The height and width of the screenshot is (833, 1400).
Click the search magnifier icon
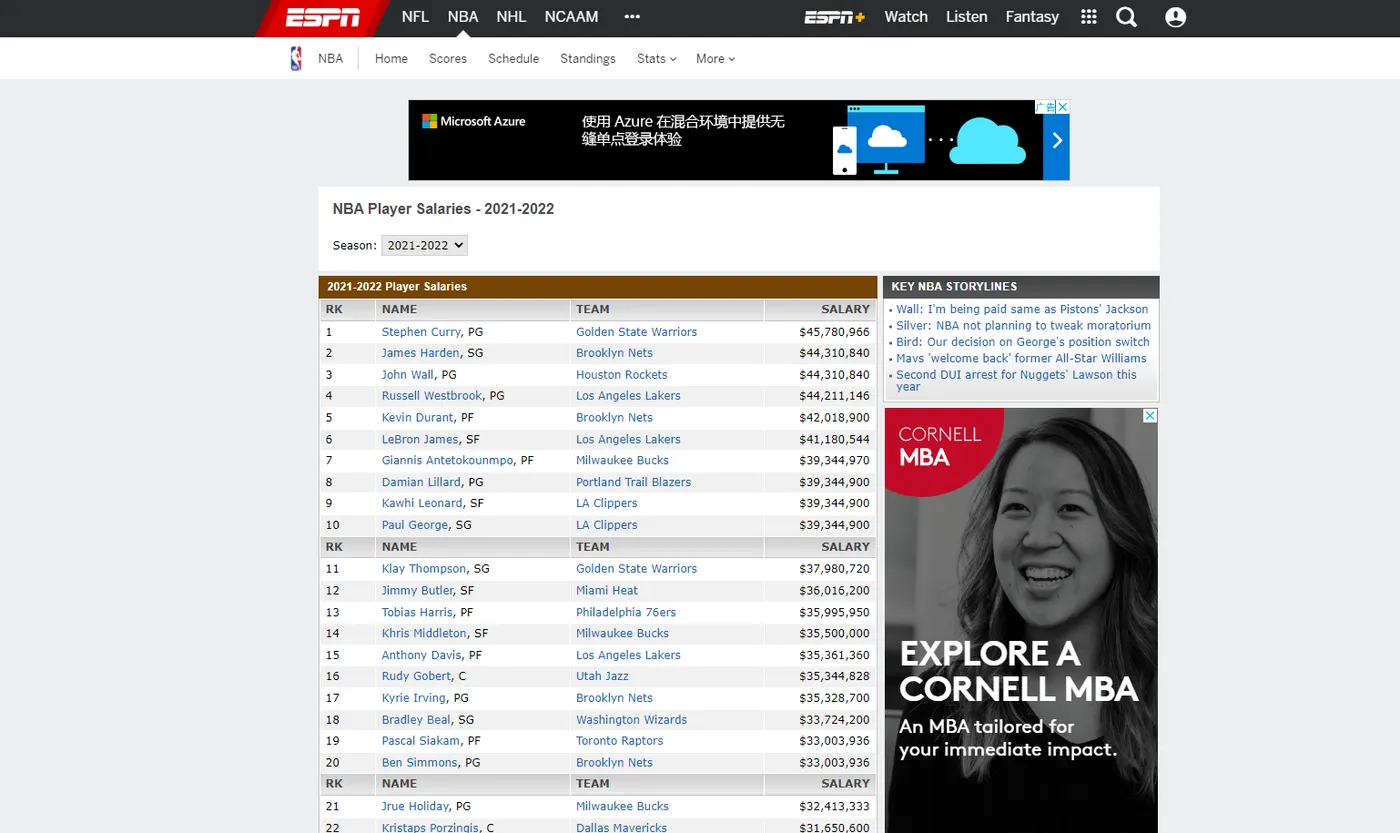coord(1127,17)
